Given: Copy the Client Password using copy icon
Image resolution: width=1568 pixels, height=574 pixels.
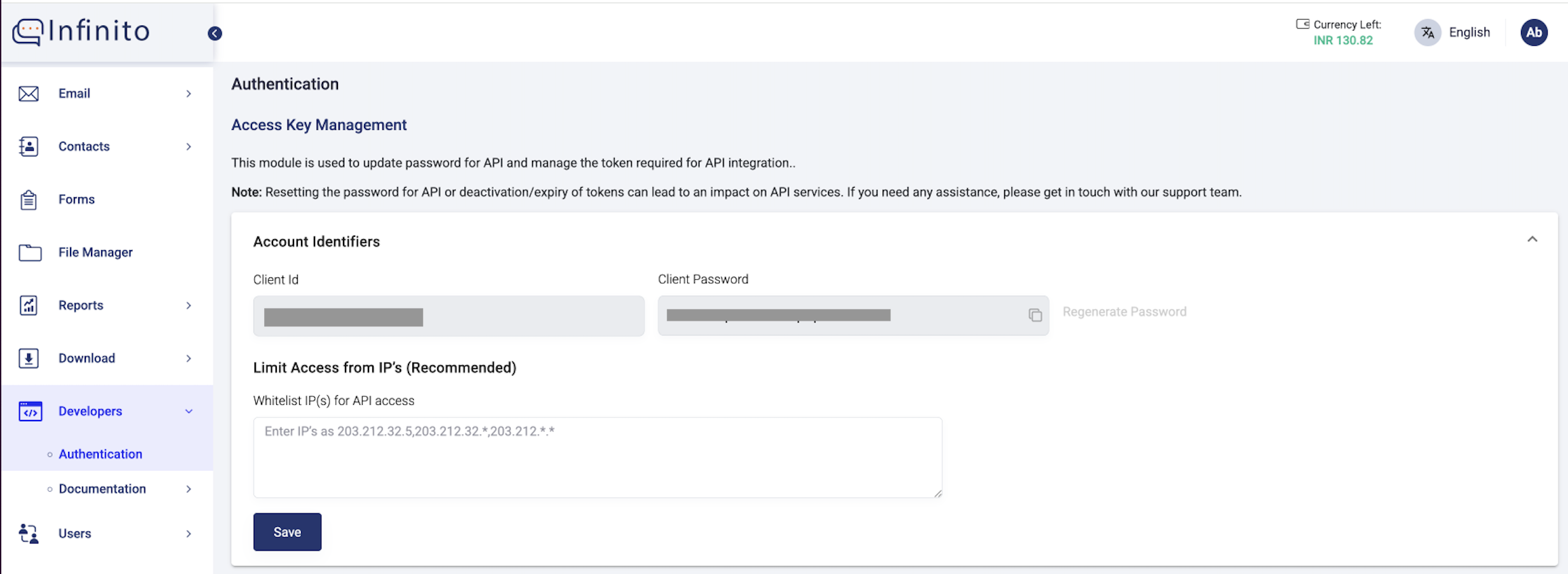Looking at the screenshot, I should coord(1035,315).
